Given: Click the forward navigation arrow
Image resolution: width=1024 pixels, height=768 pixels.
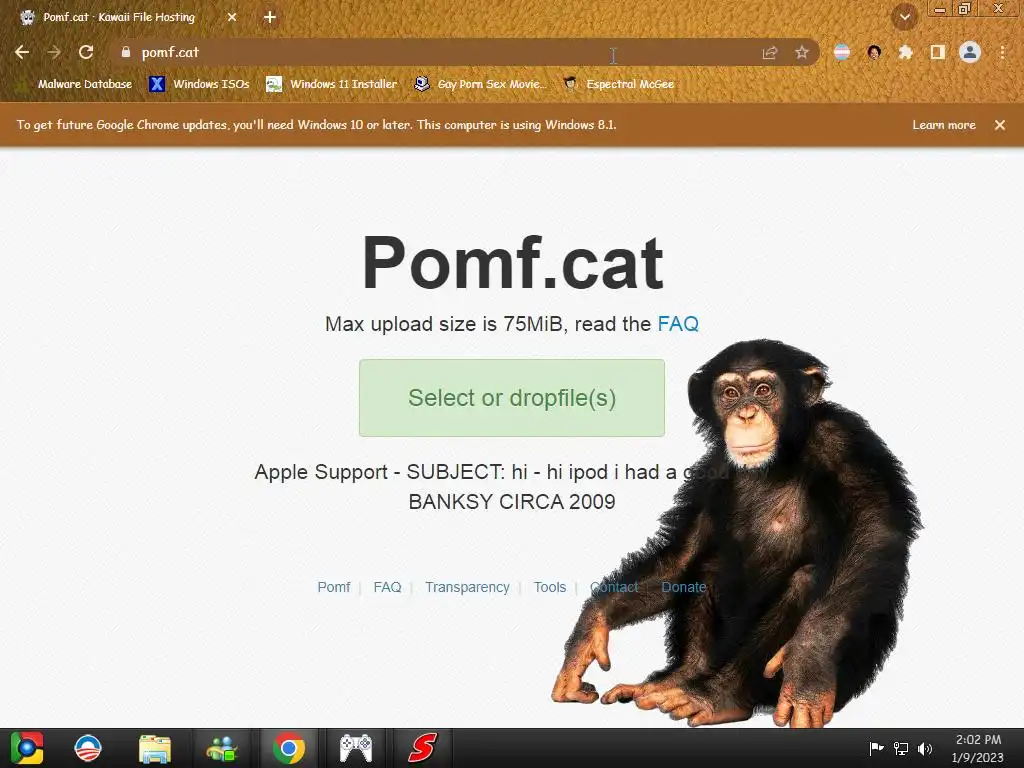Looking at the screenshot, I should (54, 52).
